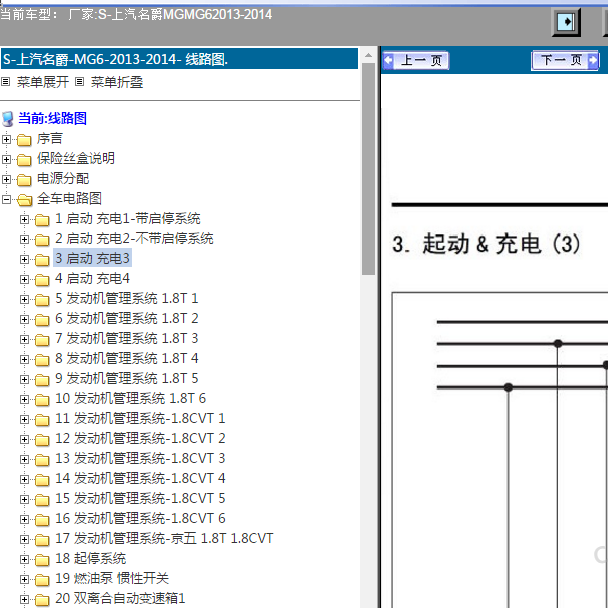Open 20 双离合自动变速箱1 entry

coord(120,598)
